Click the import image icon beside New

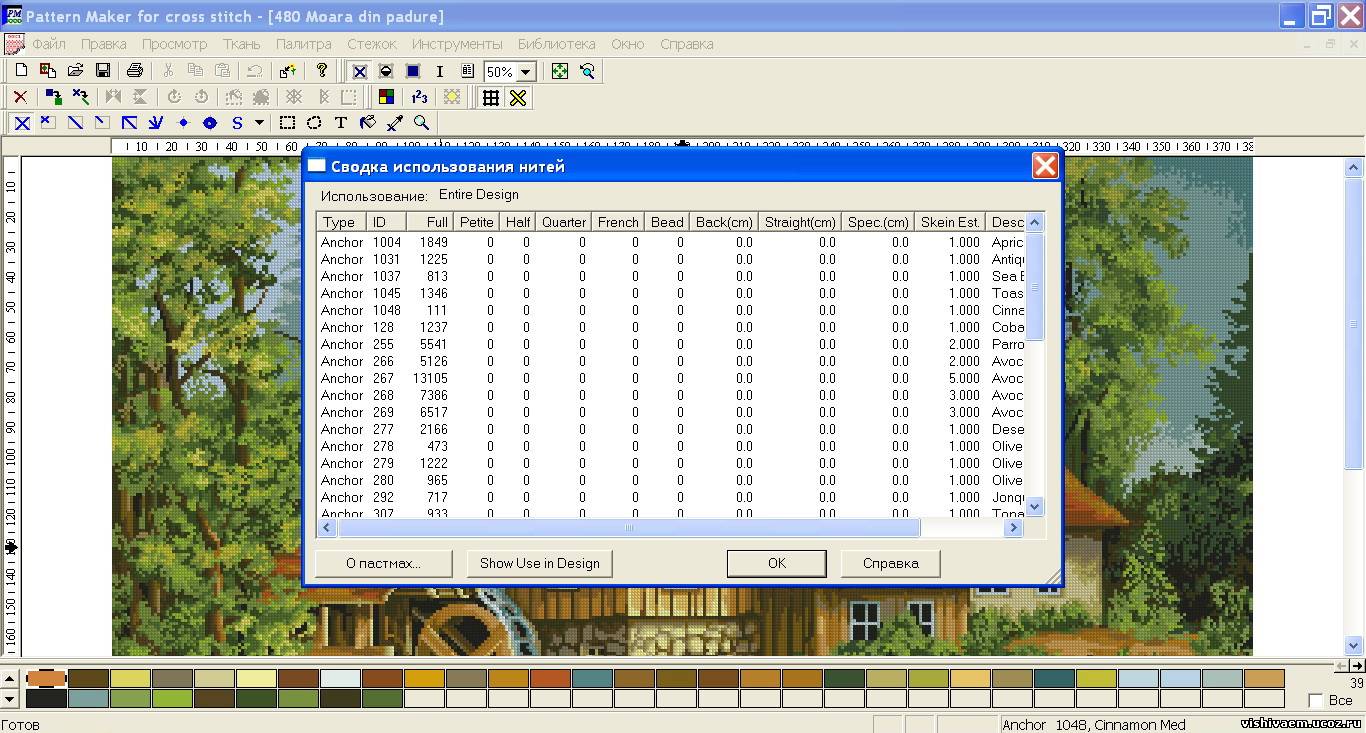48,71
